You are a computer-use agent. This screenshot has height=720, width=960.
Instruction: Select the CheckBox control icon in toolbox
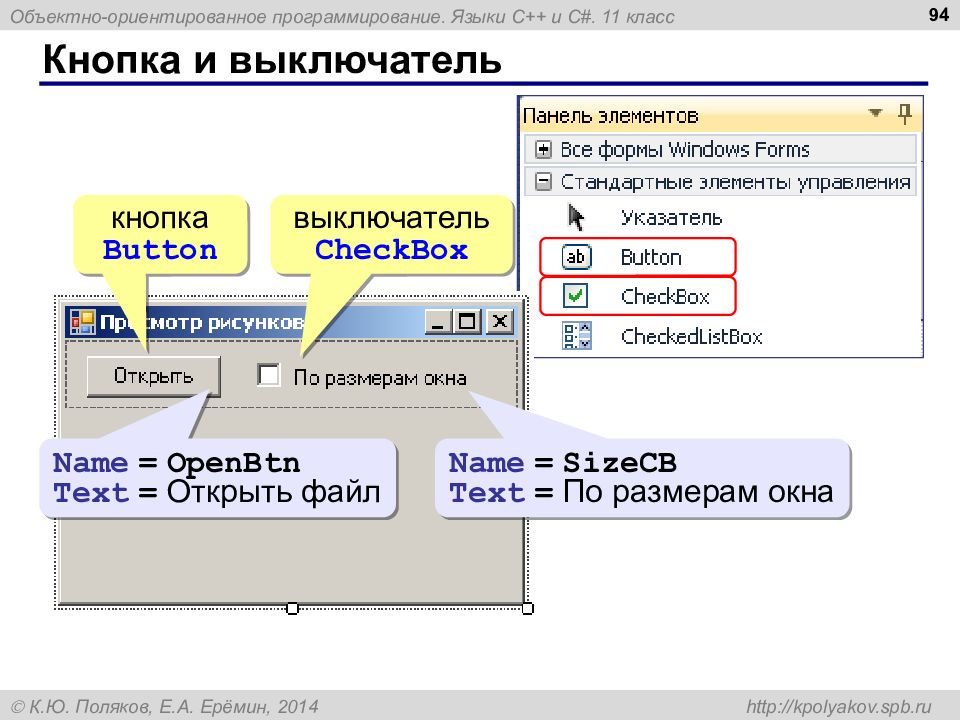575,296
